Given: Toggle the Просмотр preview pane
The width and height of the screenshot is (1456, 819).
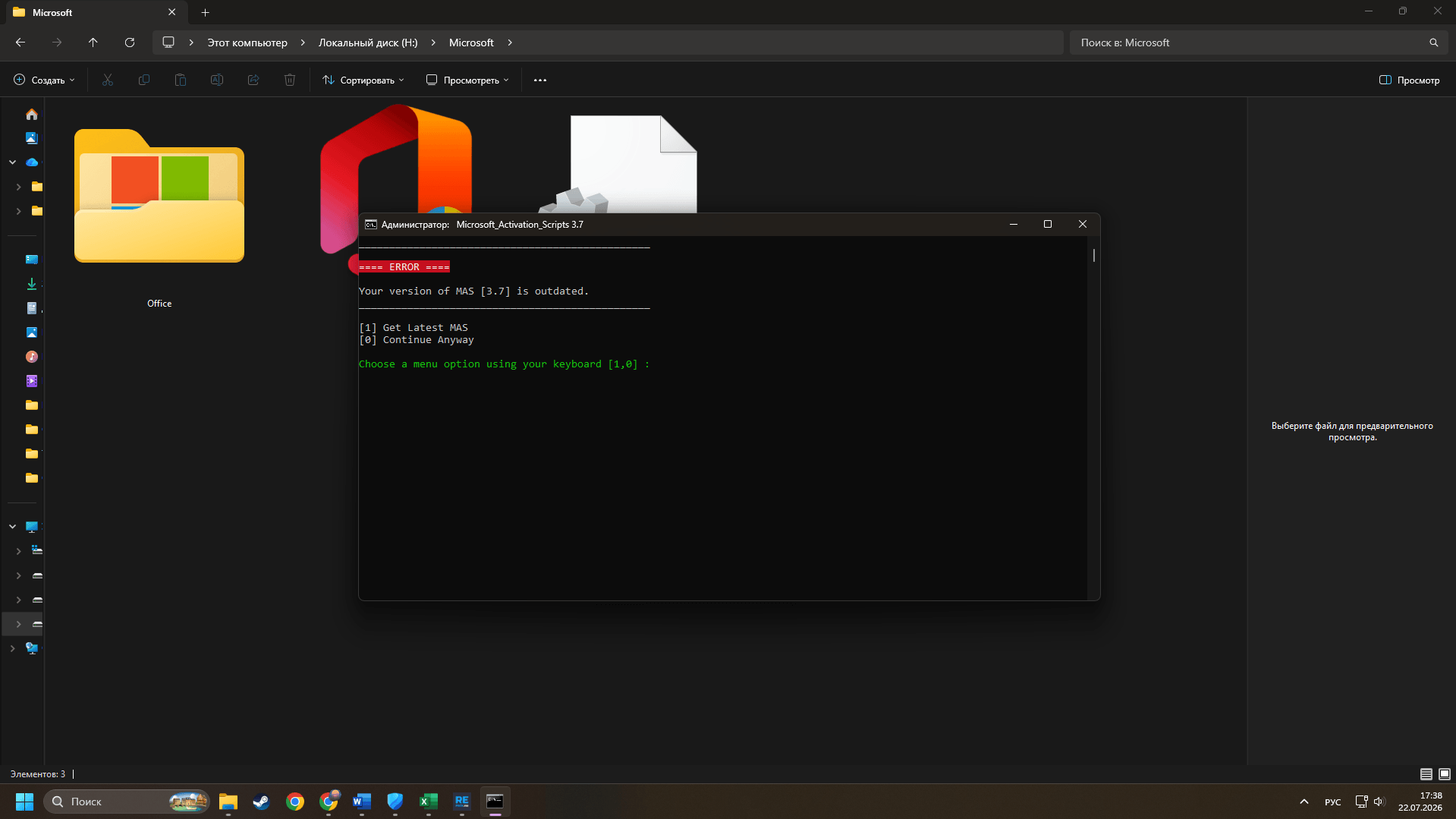Looking at the screenshot, I should [x=1409, y=80].
